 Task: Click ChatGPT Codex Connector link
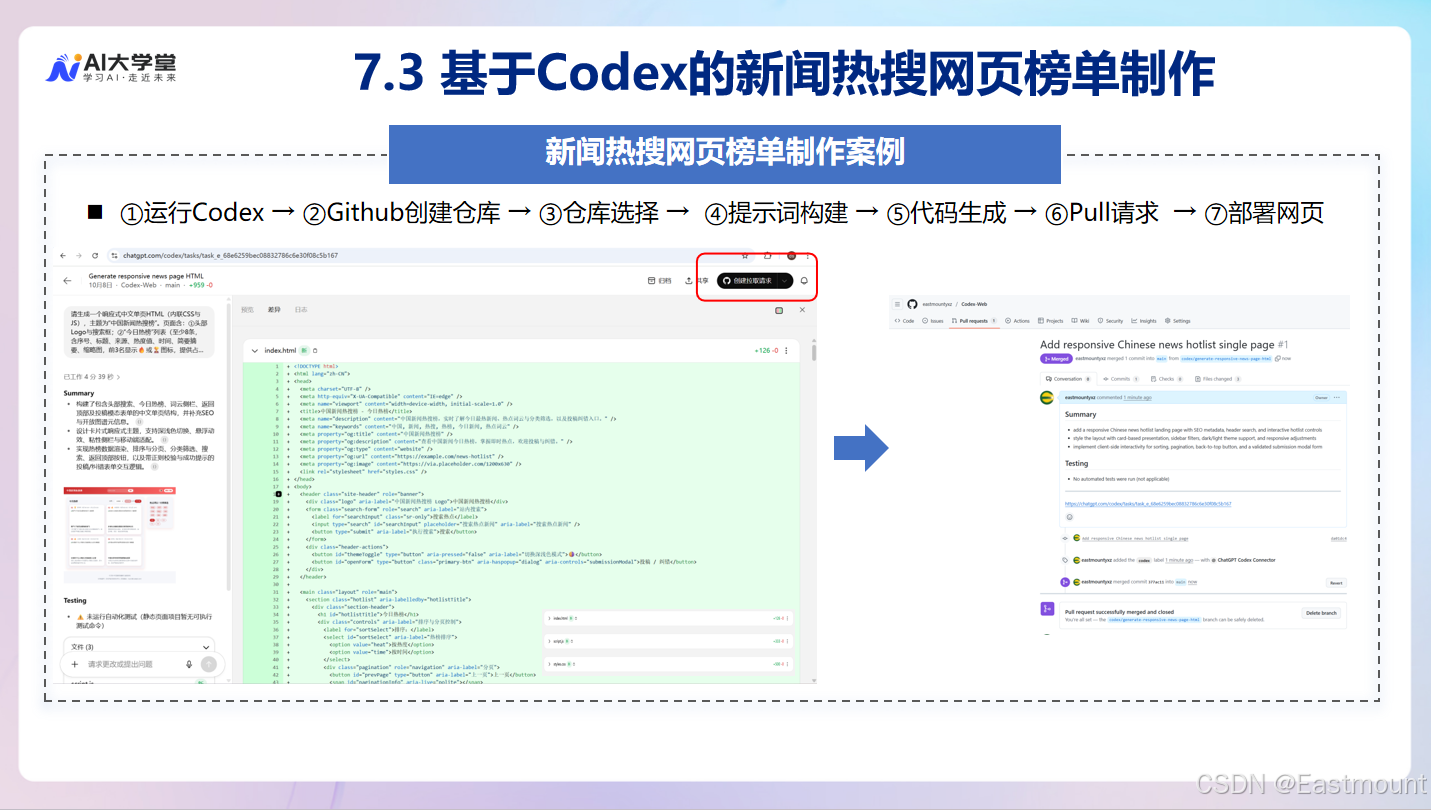[x=1246, y=560]
